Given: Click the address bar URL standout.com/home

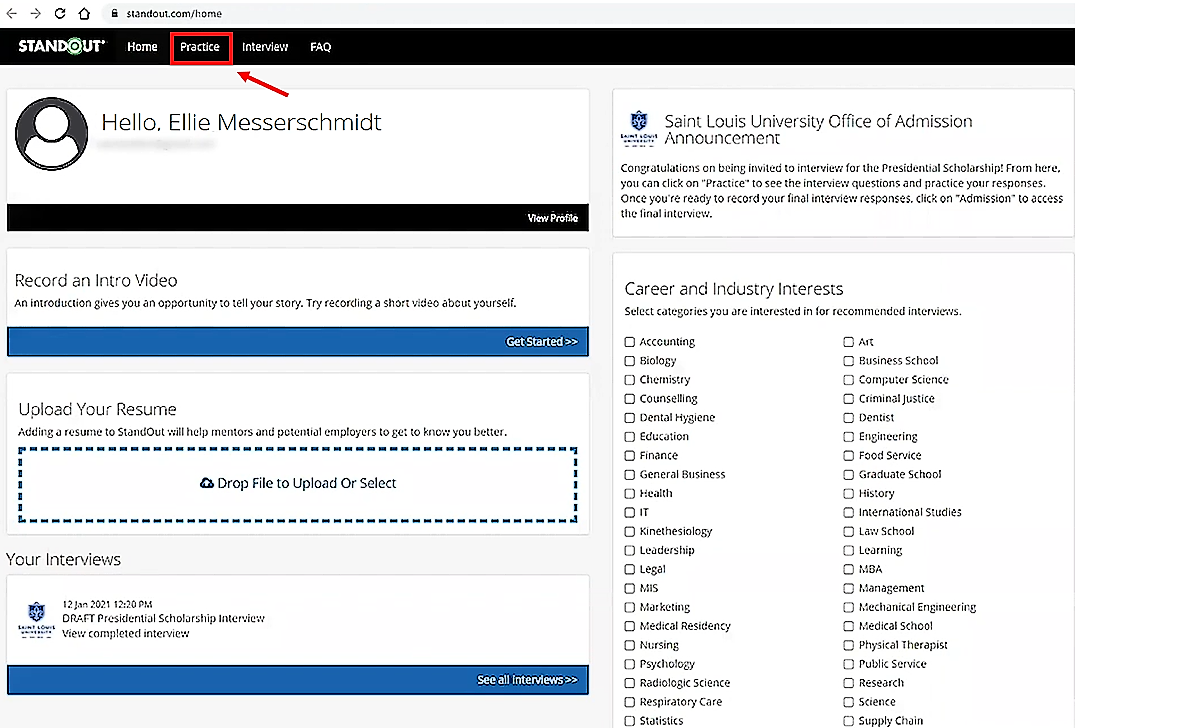Looking at the screenshot, I should coord(174,14).
